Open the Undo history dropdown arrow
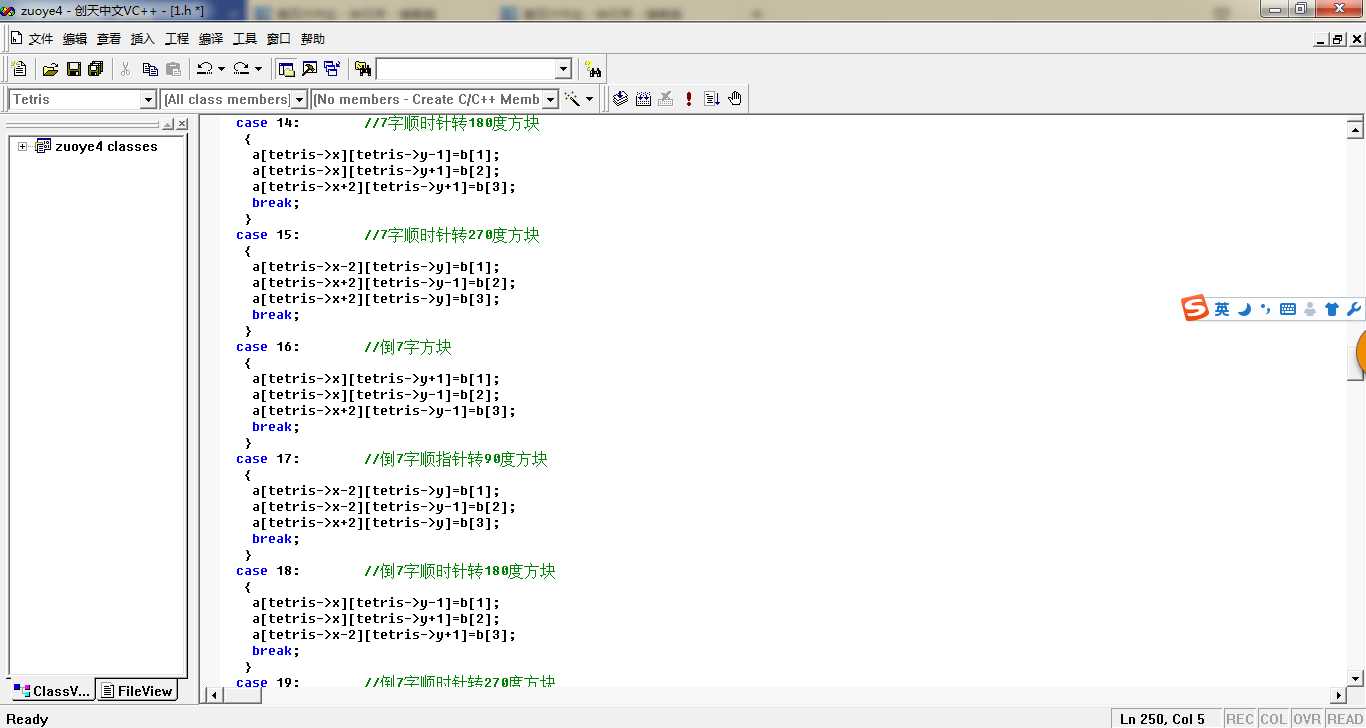Image resolution: width=1366 pixels, height=728 pixels. 221,69
